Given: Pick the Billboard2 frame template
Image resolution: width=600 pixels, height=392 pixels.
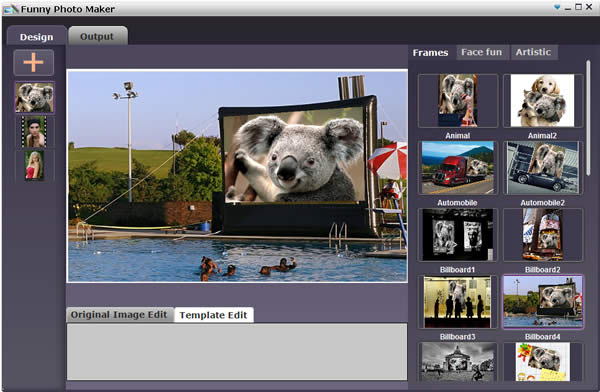Looking at the screenshot, I should [543, 235].
